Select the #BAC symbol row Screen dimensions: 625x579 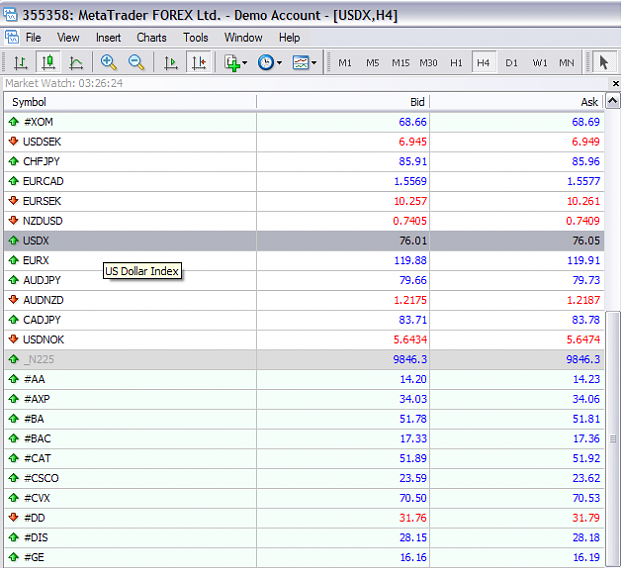(304, 439)
